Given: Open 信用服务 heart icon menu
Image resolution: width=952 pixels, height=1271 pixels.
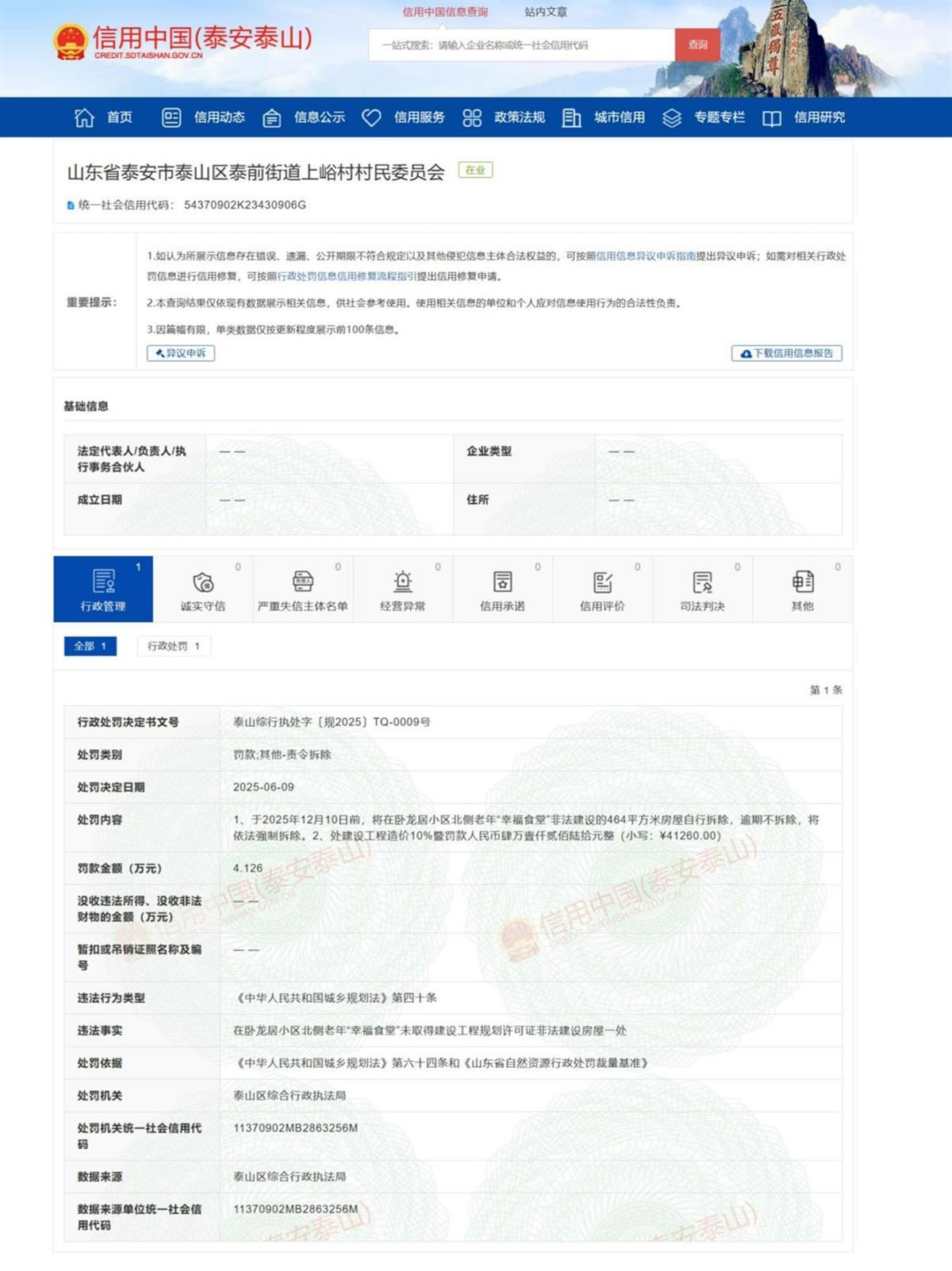Looking at the screenshot, I should coord(371,117).
